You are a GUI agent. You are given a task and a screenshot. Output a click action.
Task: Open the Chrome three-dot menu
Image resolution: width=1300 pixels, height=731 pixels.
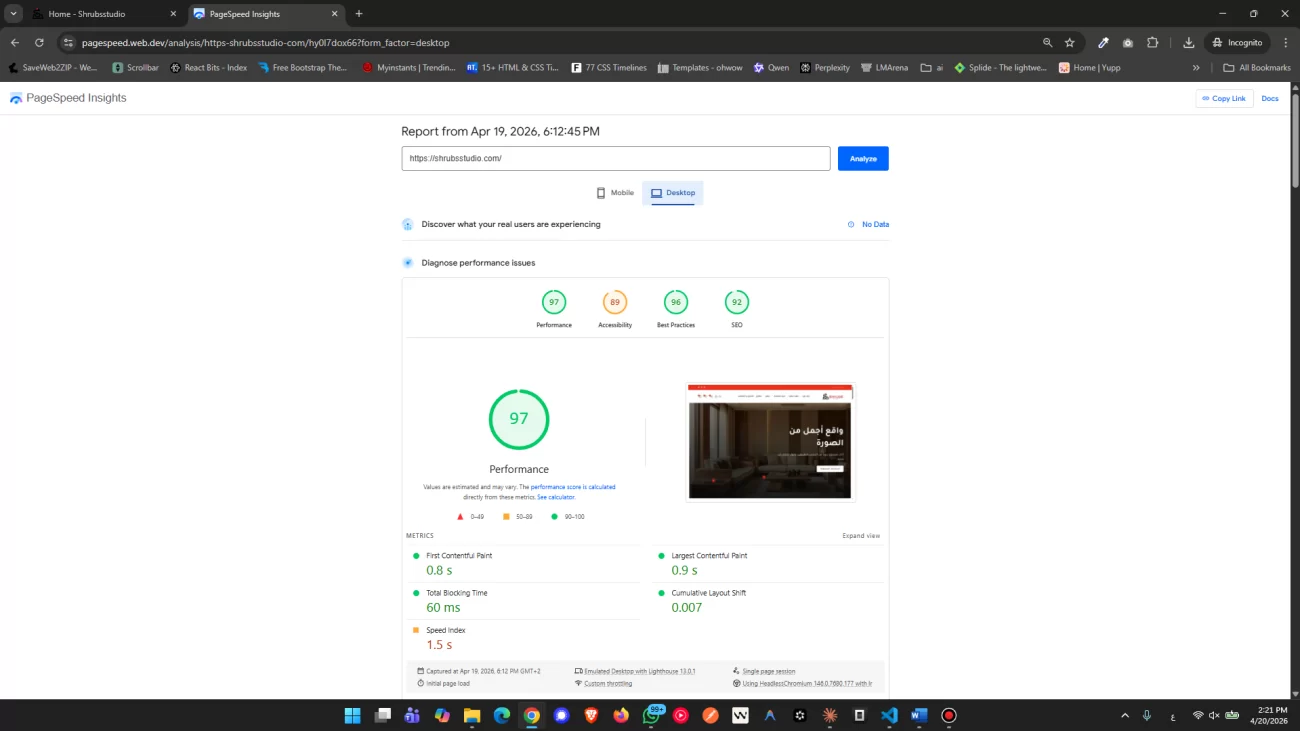point(1286,43)
